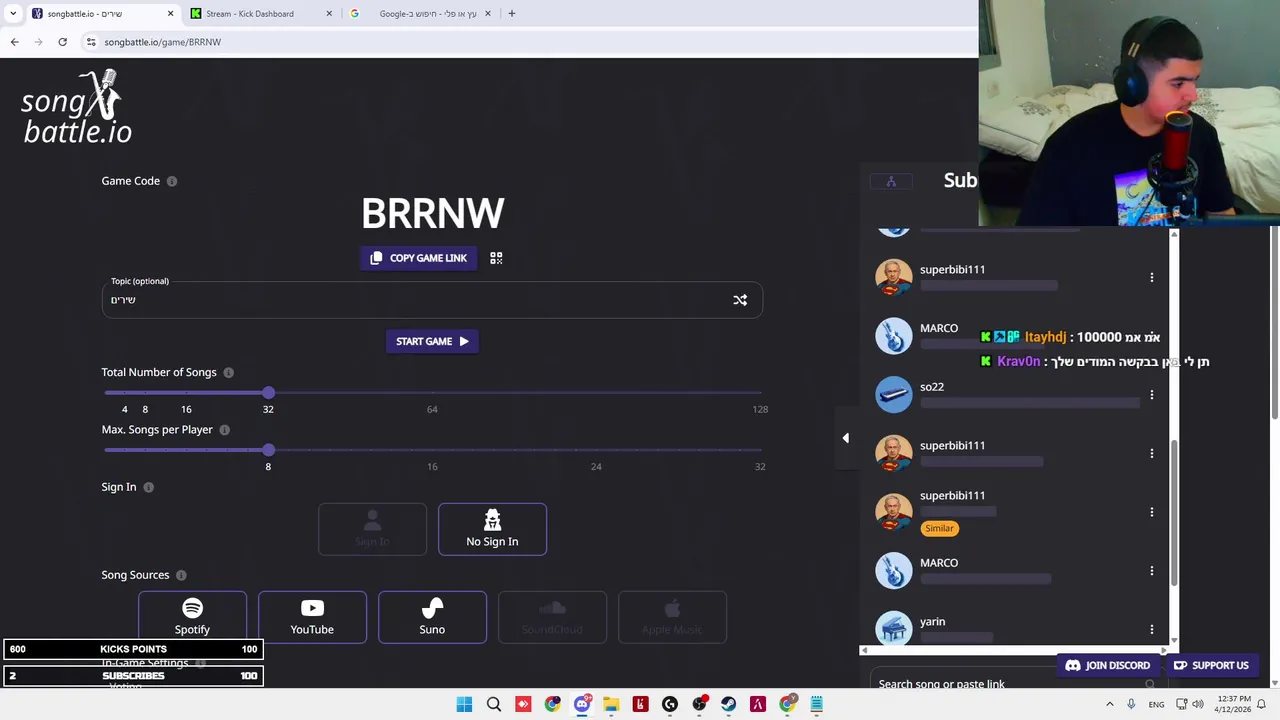Open the three-dot menu for so22
The height and width of the screenshot is (720, 1280).
coord(1152,395)
